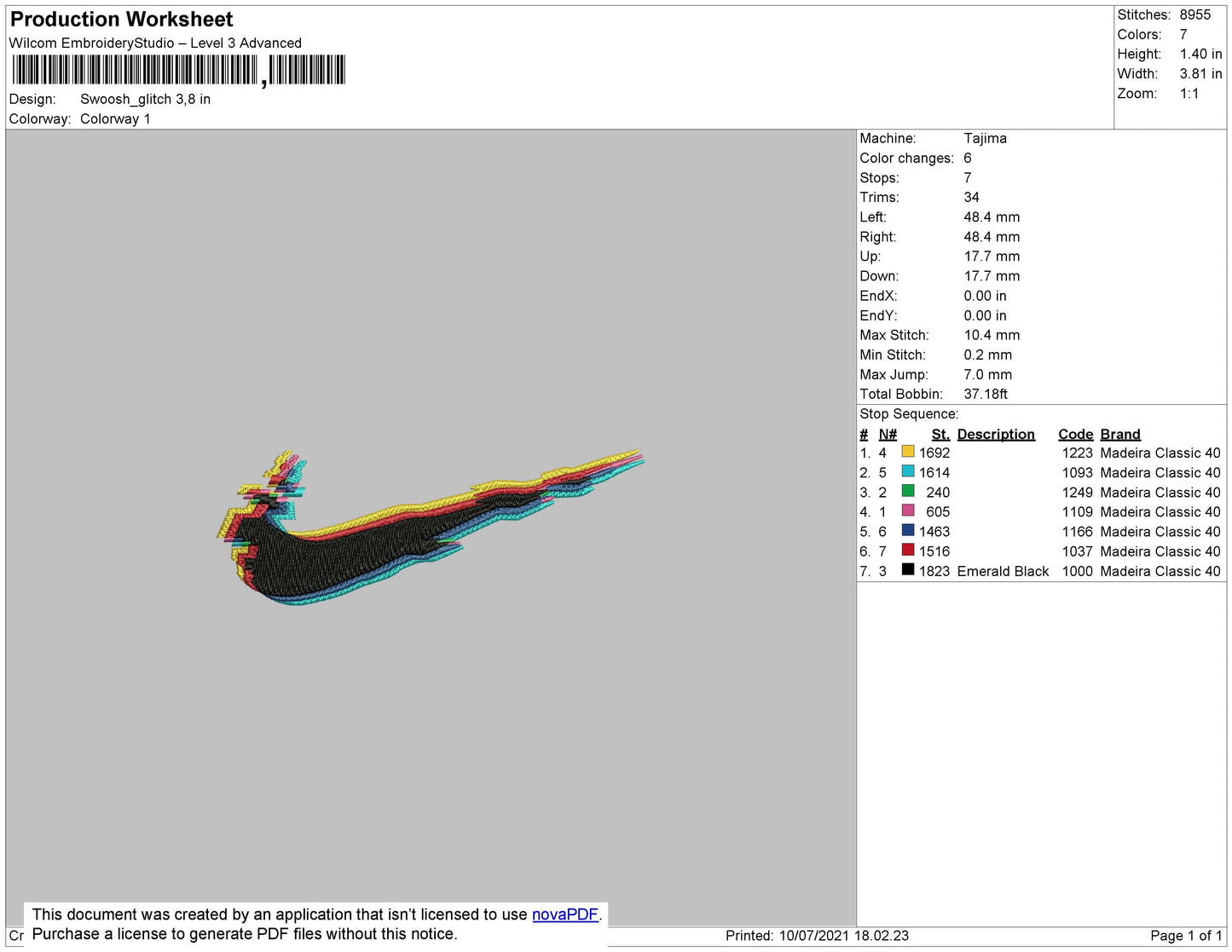Viewport: 1232px width, 952px height.
Task: Click the Trims value 34
Action: (x=971, y=197)
